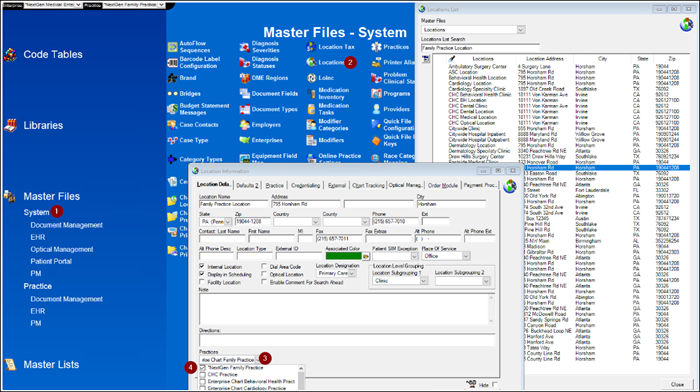Screen dimensions: 700x392
Task: Open the Document Fields icon
Action: pyautogui.click(x=245, y=94)
